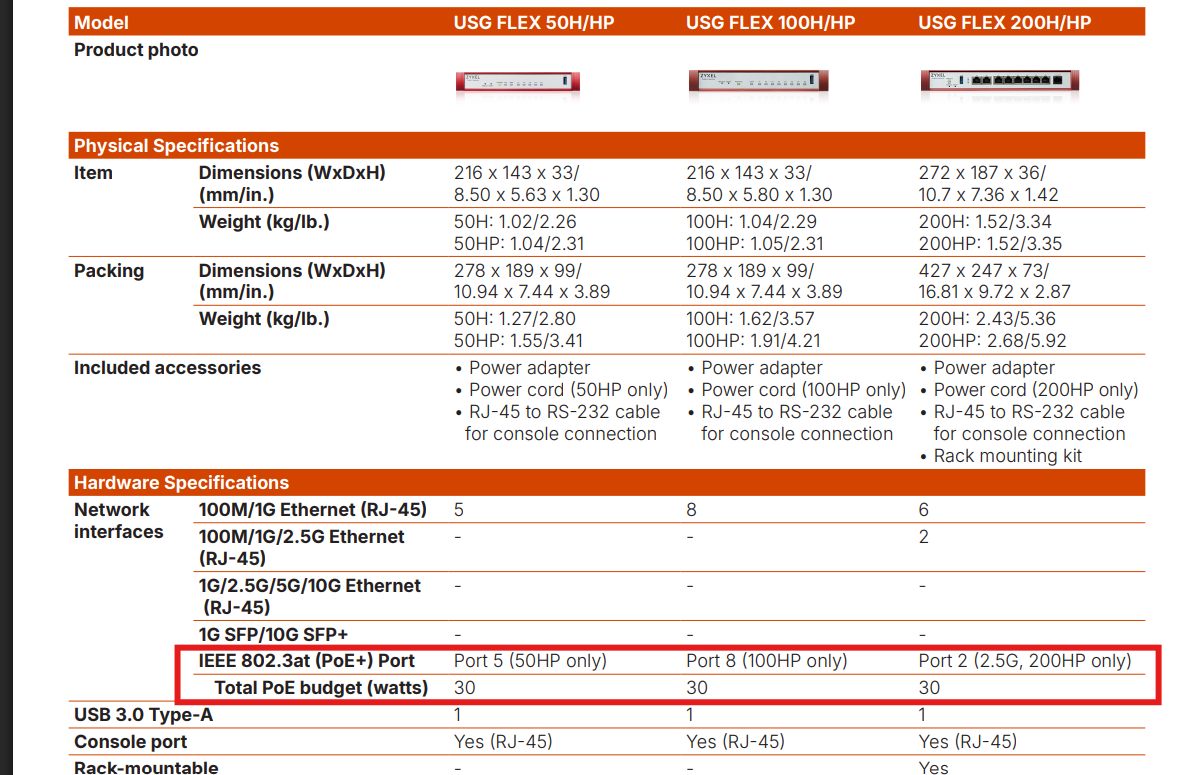The height and width of the screenshot is (775, 1197).
Task: Click the 'Network interfaces' row label
Action: [118, 521]
